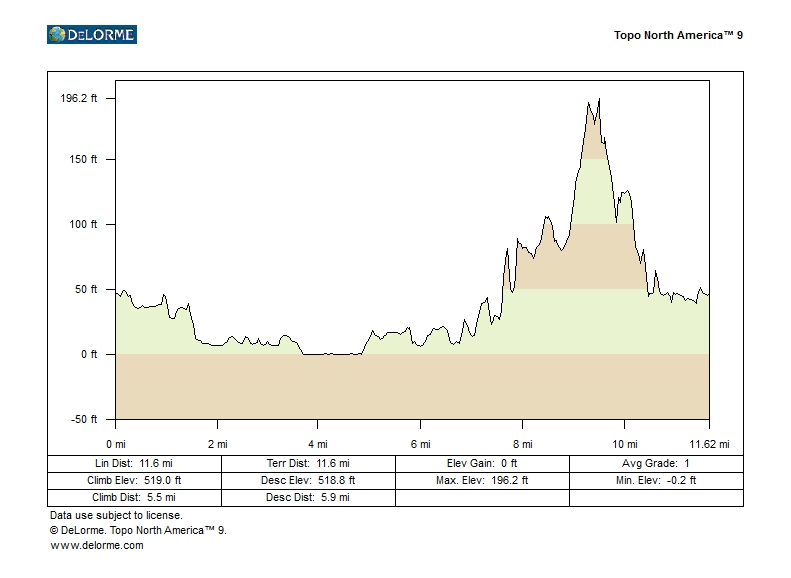Click the Min. Elev -0.2 ft cell
The width and height of the screenshot is (791, 578).
coord(656,480)
